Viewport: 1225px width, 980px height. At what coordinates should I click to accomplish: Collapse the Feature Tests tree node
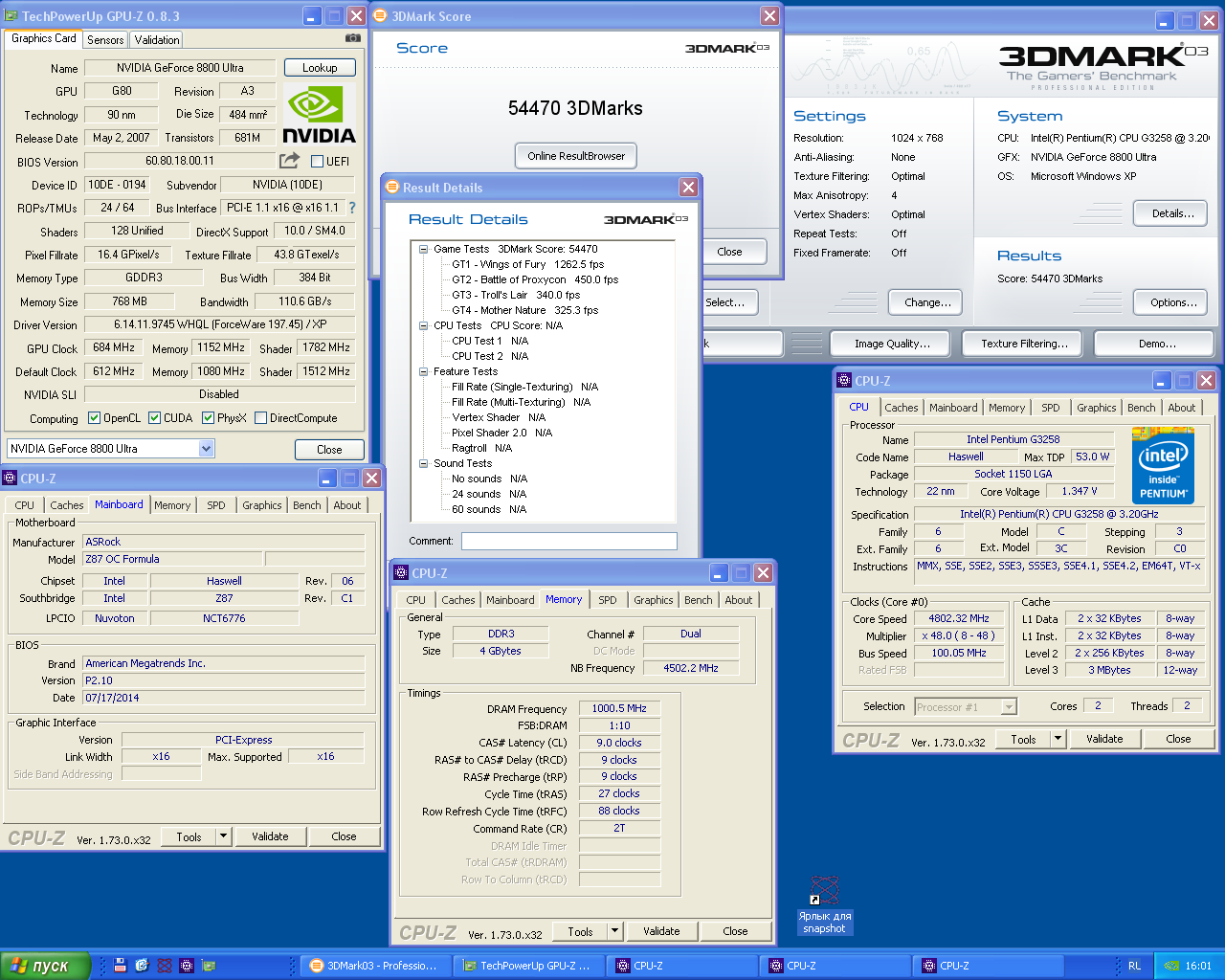423,371
